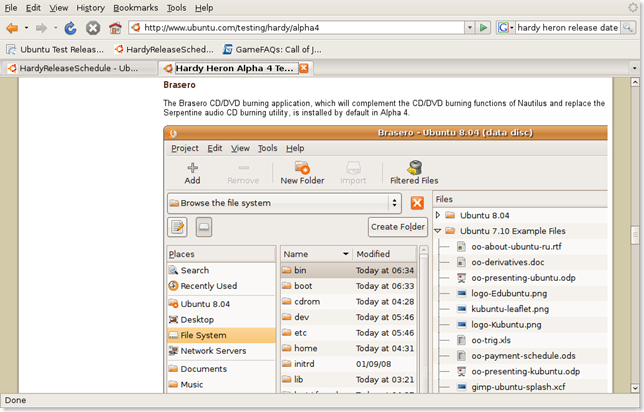The image size is (644, 412).
Task: Select the initrd folder row
Action: 348,364
